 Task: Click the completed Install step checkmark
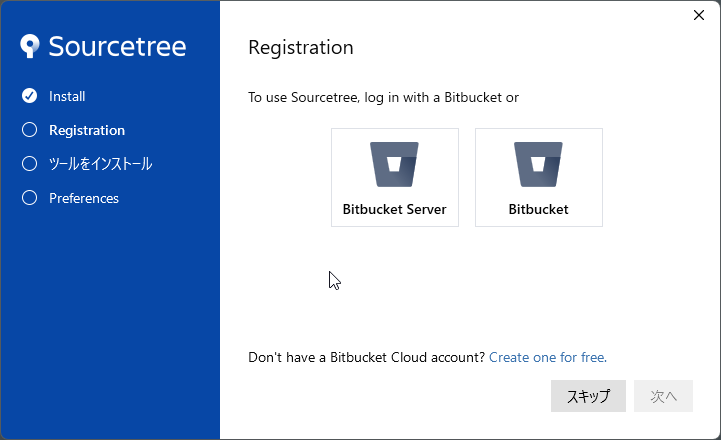click(29, 96)
